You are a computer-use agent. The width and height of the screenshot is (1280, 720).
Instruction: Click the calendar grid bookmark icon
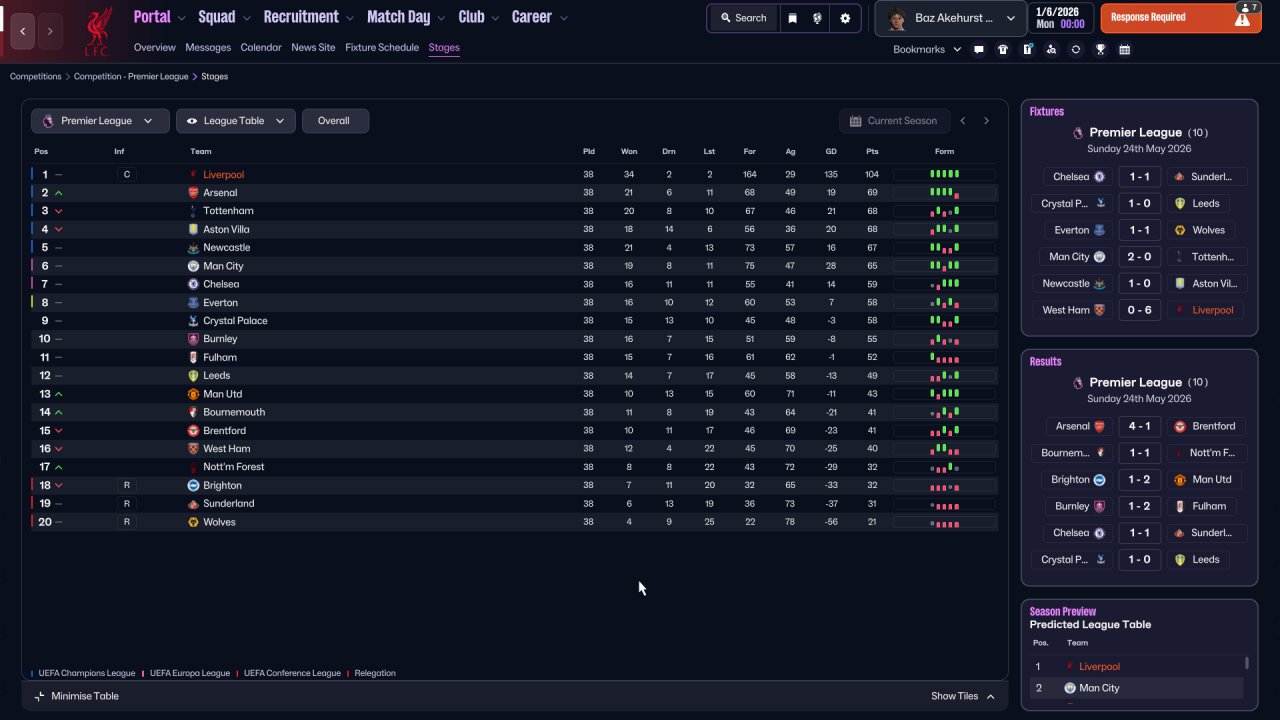[1124, 49]
